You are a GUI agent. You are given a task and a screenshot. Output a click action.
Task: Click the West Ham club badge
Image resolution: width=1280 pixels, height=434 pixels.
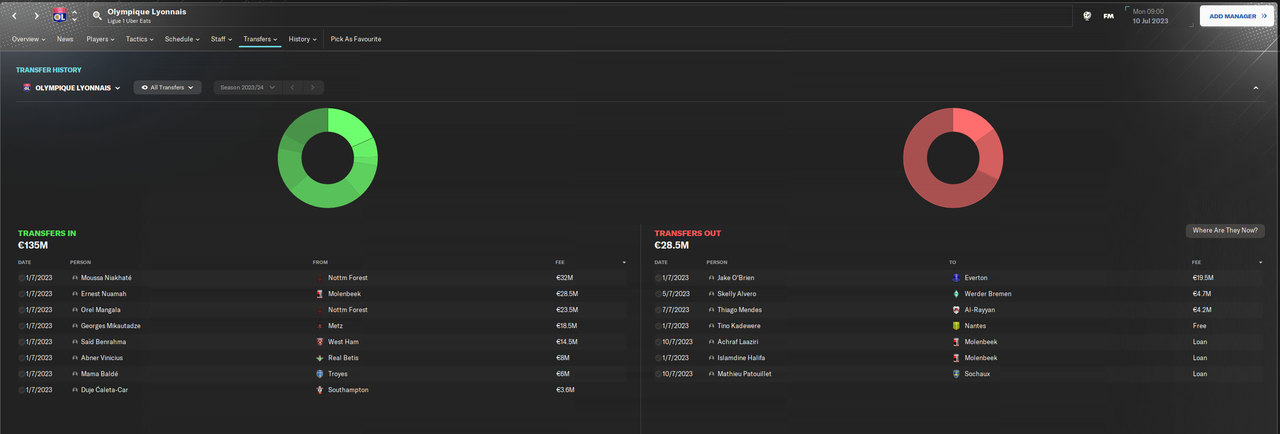coord(320,342)
